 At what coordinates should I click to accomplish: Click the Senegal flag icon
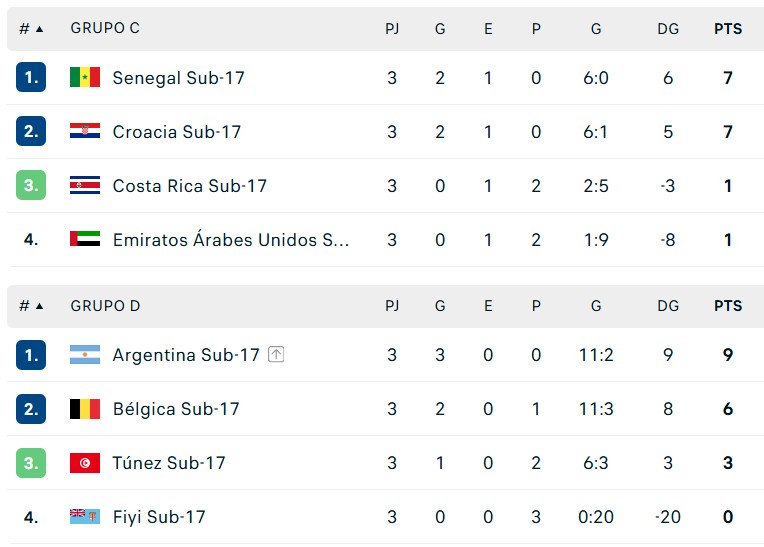pos(85,78)
